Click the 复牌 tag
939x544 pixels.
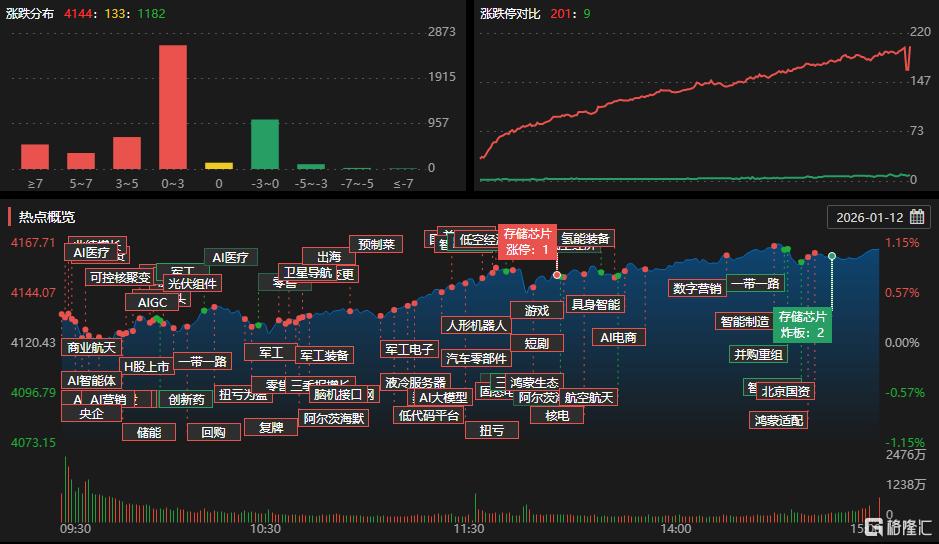[271, 427]
